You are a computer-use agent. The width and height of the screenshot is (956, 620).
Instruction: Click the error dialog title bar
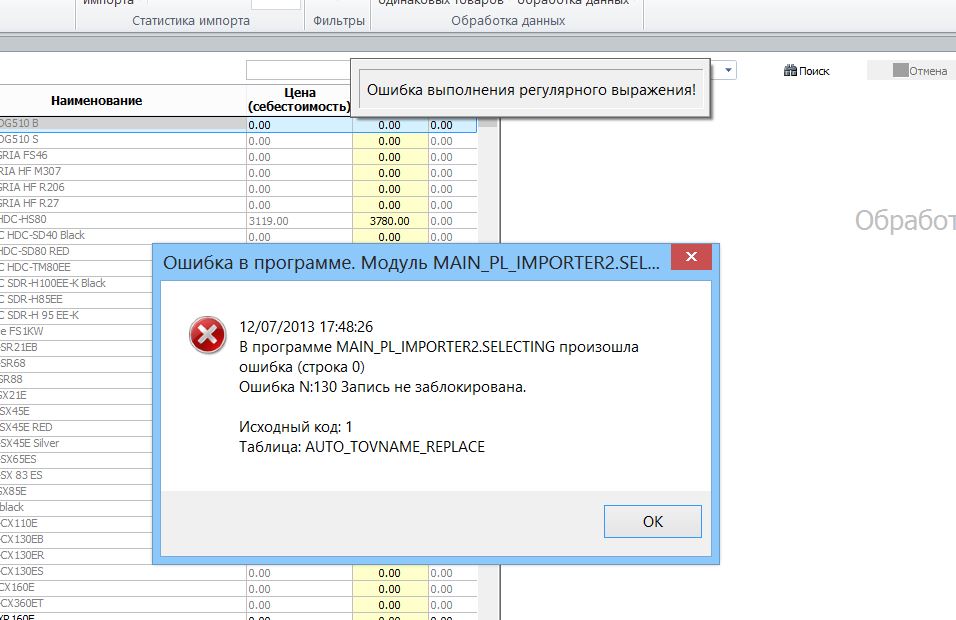tap(412, 263)
